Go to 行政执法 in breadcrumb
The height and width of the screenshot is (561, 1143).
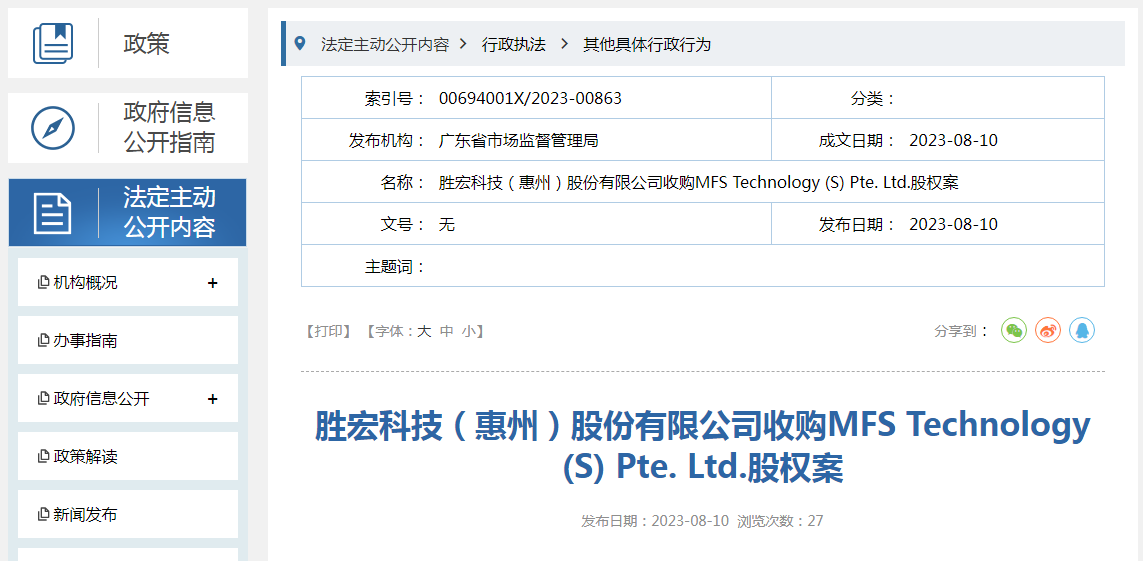[513, 44]
